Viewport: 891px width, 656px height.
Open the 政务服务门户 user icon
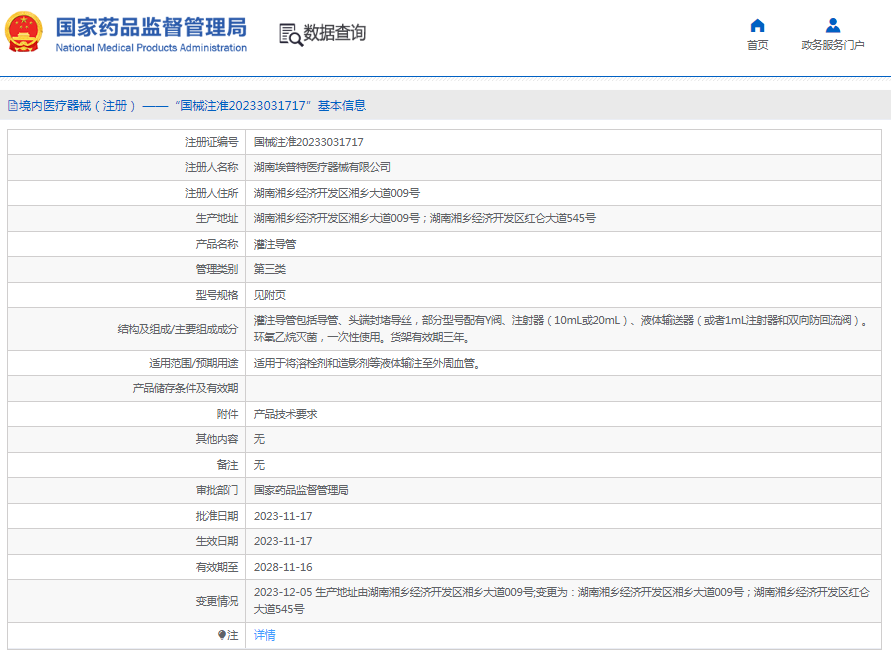click(x=833, y=26)
